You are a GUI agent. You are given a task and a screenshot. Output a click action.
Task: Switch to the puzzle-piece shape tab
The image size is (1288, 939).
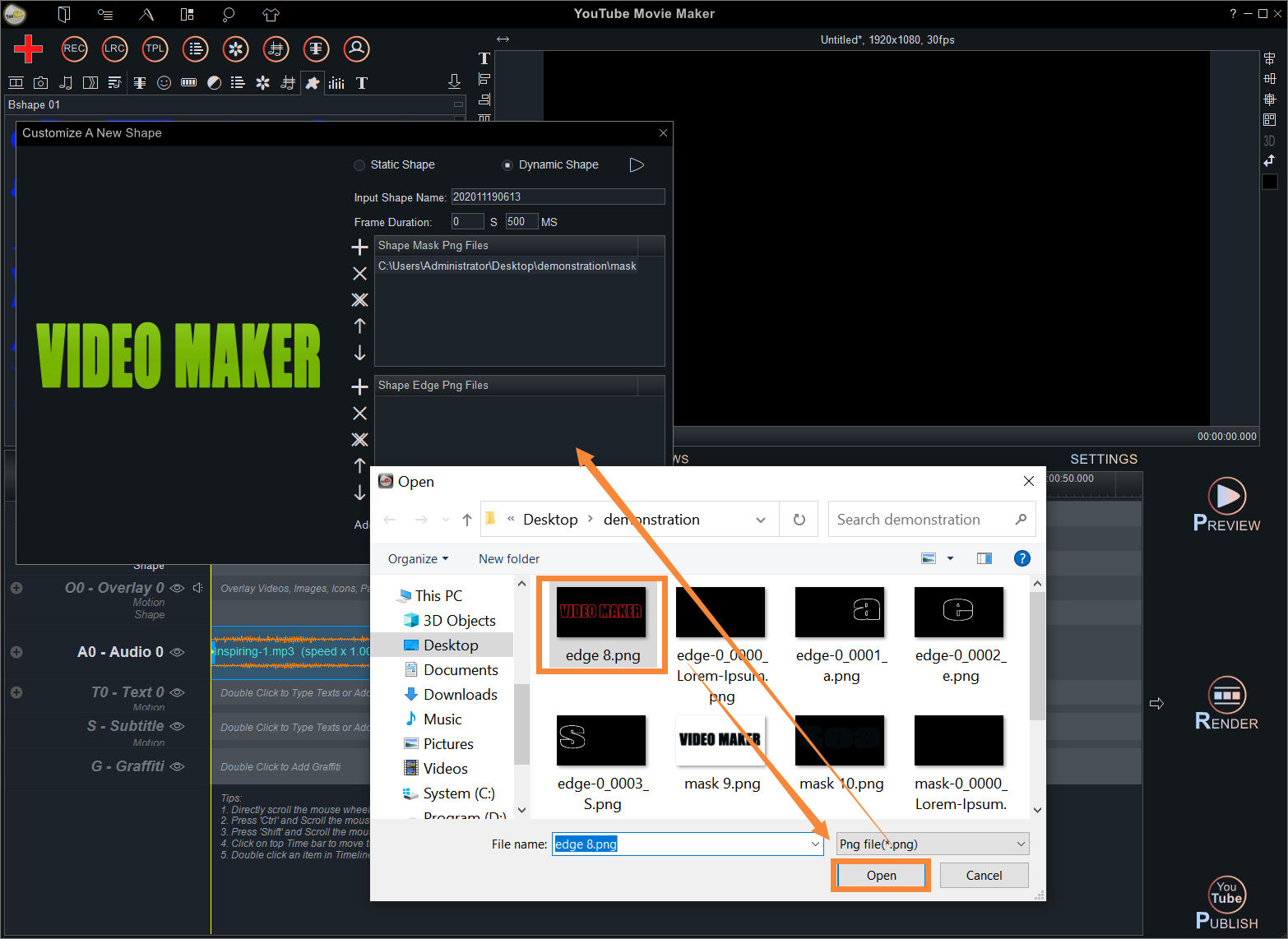tap(313, 83)
